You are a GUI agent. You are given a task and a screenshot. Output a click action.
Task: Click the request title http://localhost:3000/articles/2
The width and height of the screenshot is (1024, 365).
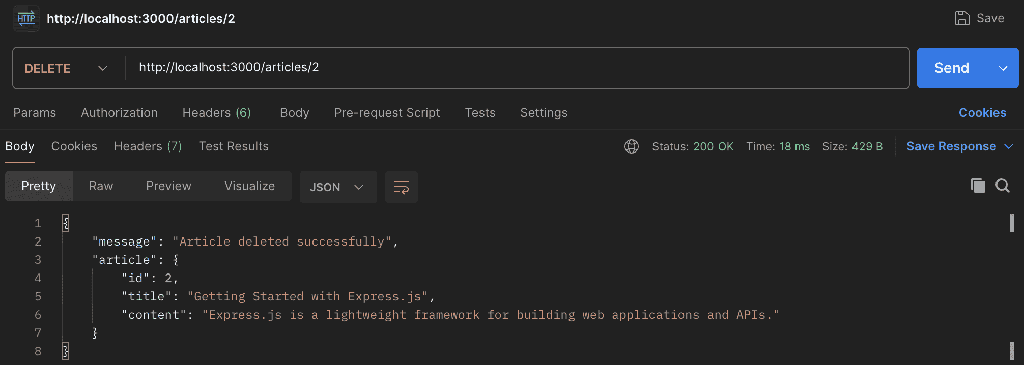pos(141,18)
